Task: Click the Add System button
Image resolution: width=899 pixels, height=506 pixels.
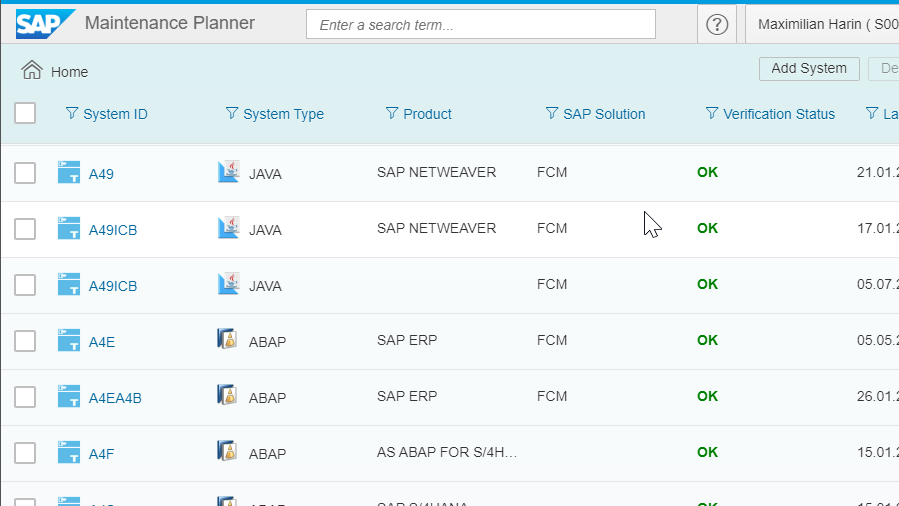Action: coord(809,69)
